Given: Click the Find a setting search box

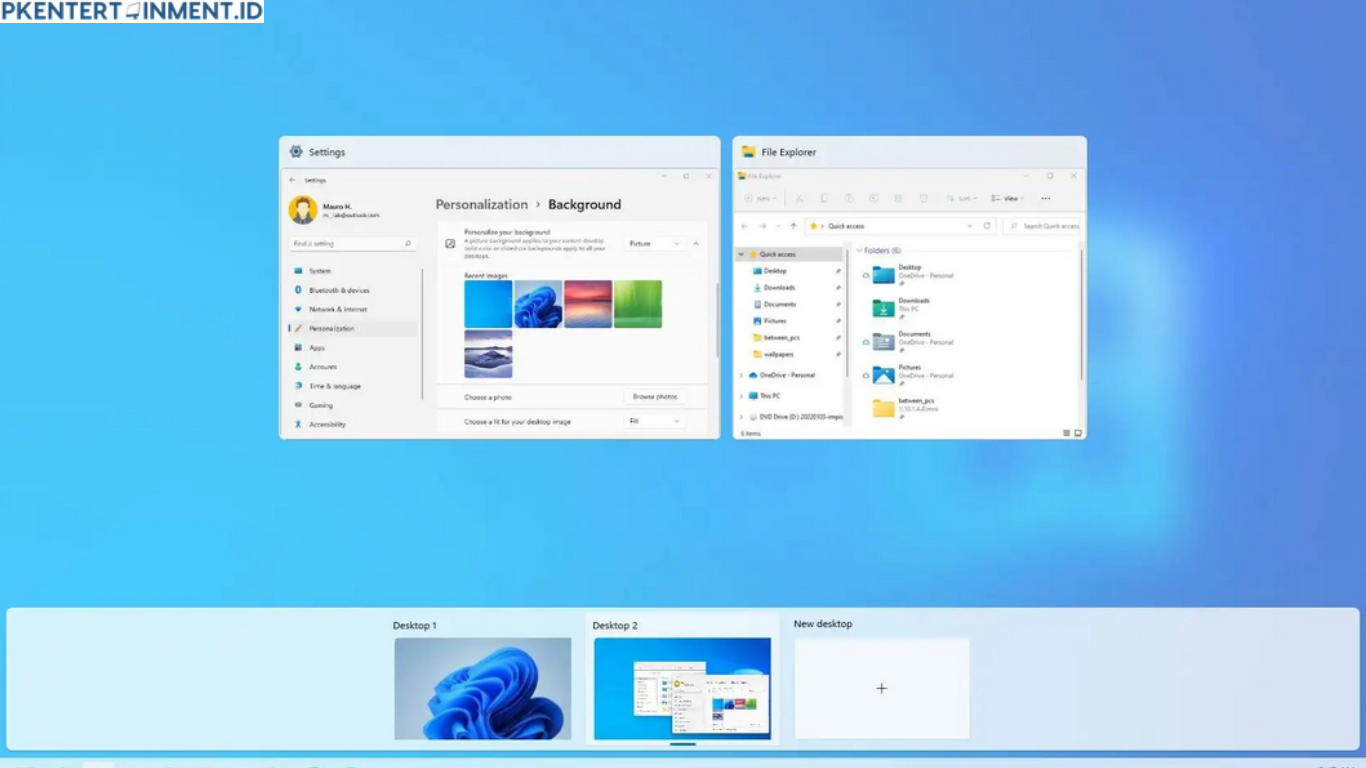Looking at the screenshot, I should pos(352,243).
